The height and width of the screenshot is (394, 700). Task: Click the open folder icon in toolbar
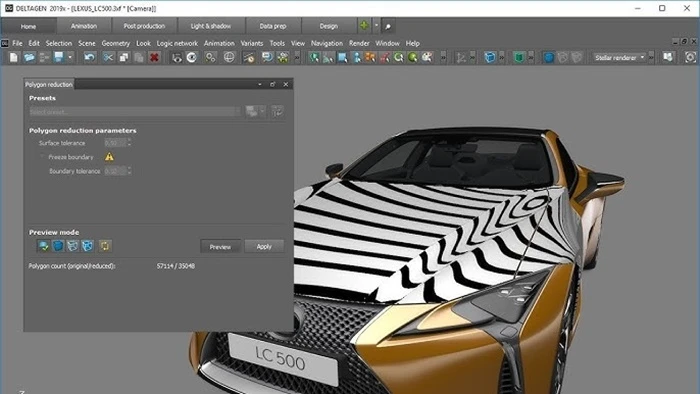click(x=29, y=57)
